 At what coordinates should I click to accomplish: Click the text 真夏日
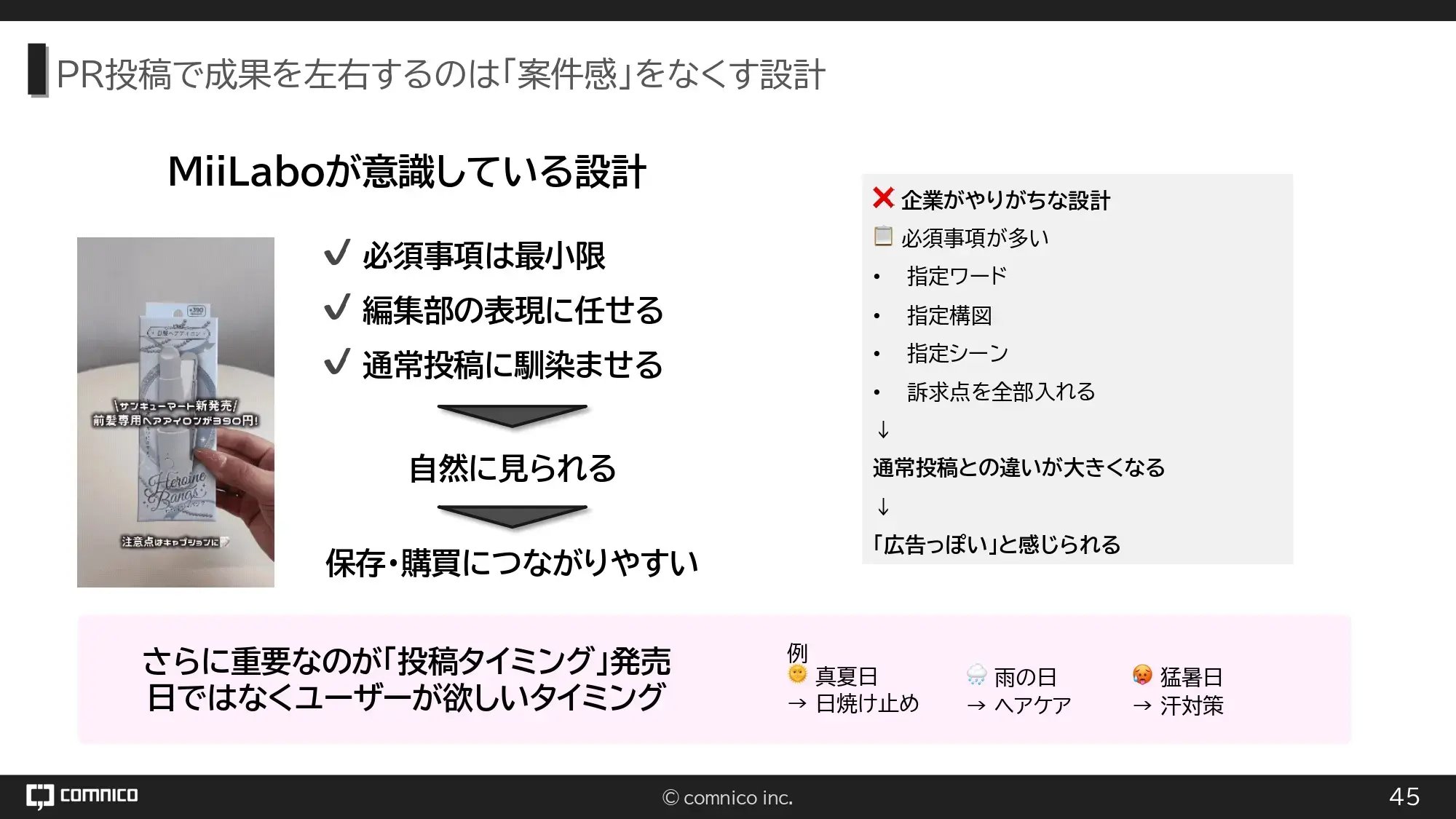[846, 676]
